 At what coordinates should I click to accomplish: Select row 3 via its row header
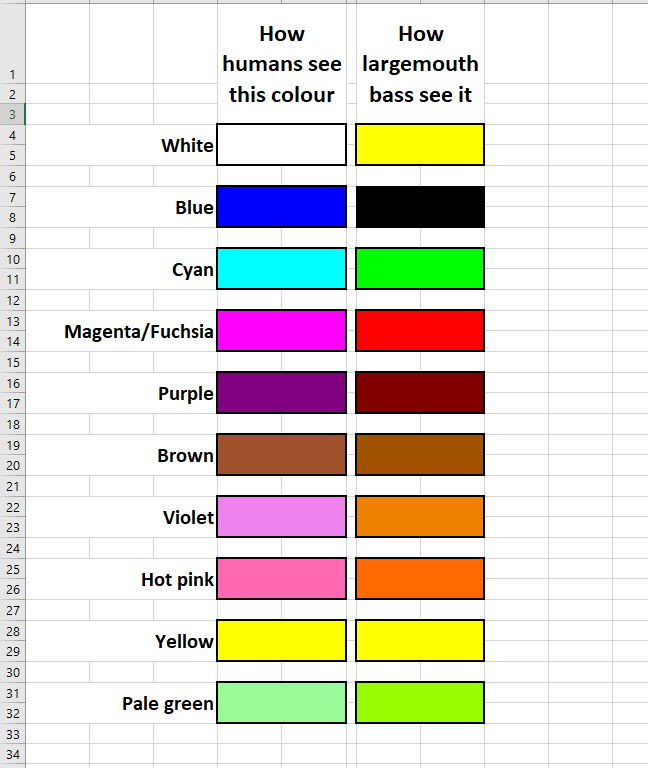click(12, 114)
